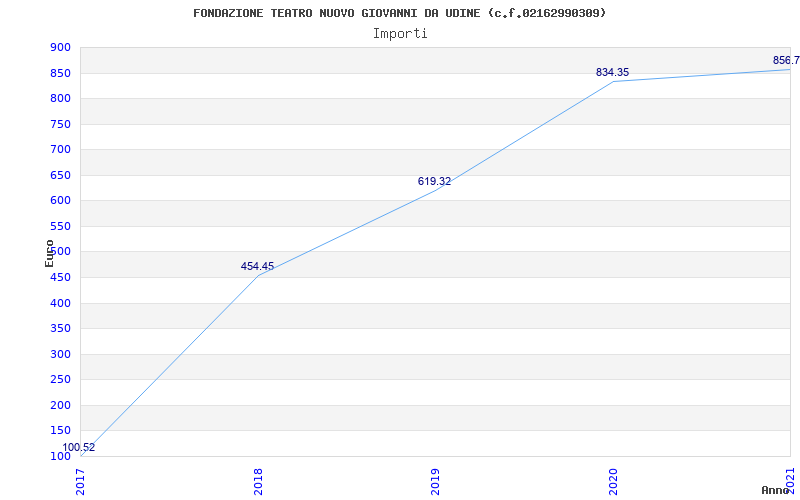Screen dimensions: 800x500
Task: Click the 150 y-axis tick label
Action: pyautogui.click(x=60, y=431)
